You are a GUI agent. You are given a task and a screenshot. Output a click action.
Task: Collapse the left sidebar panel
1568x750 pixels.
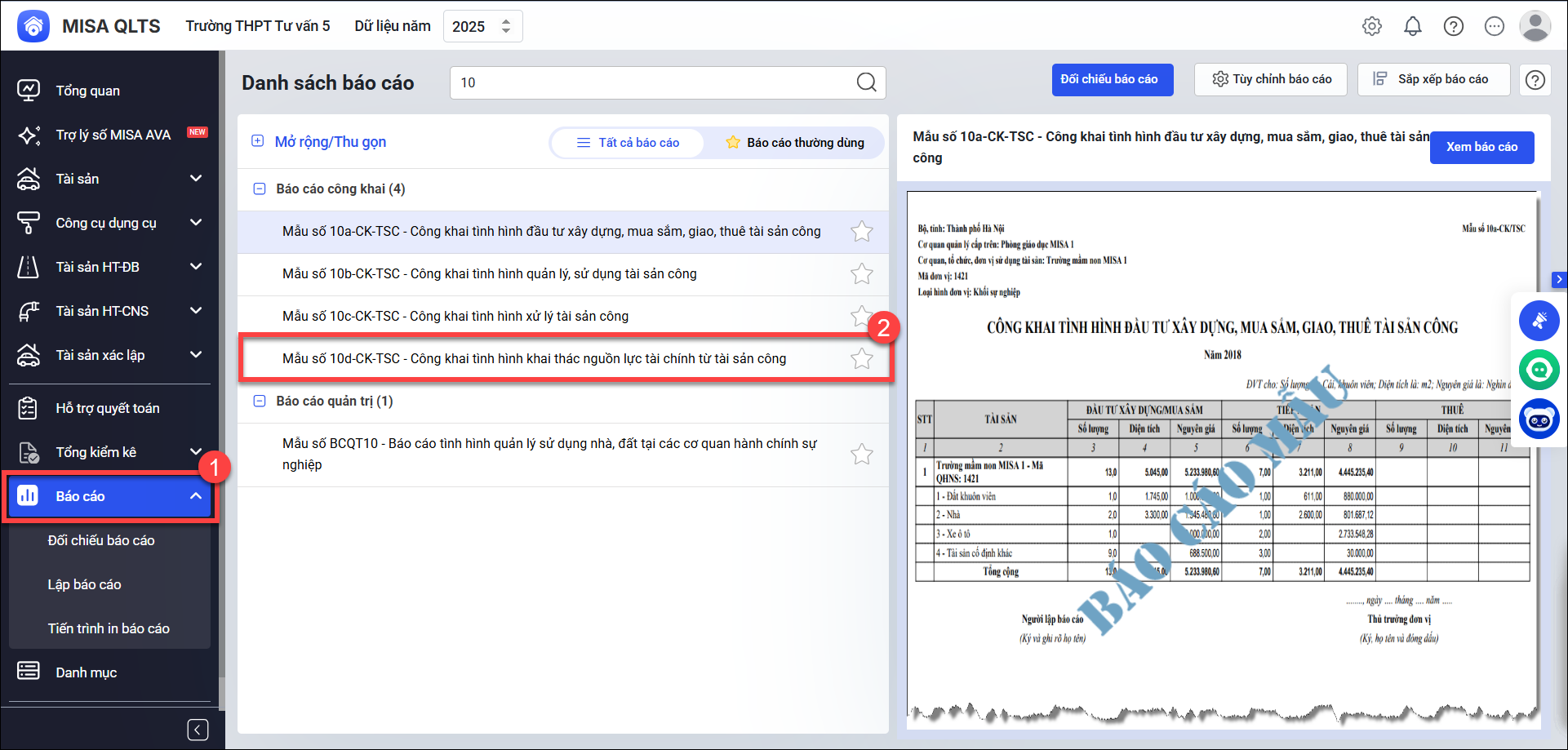point(198,730)
